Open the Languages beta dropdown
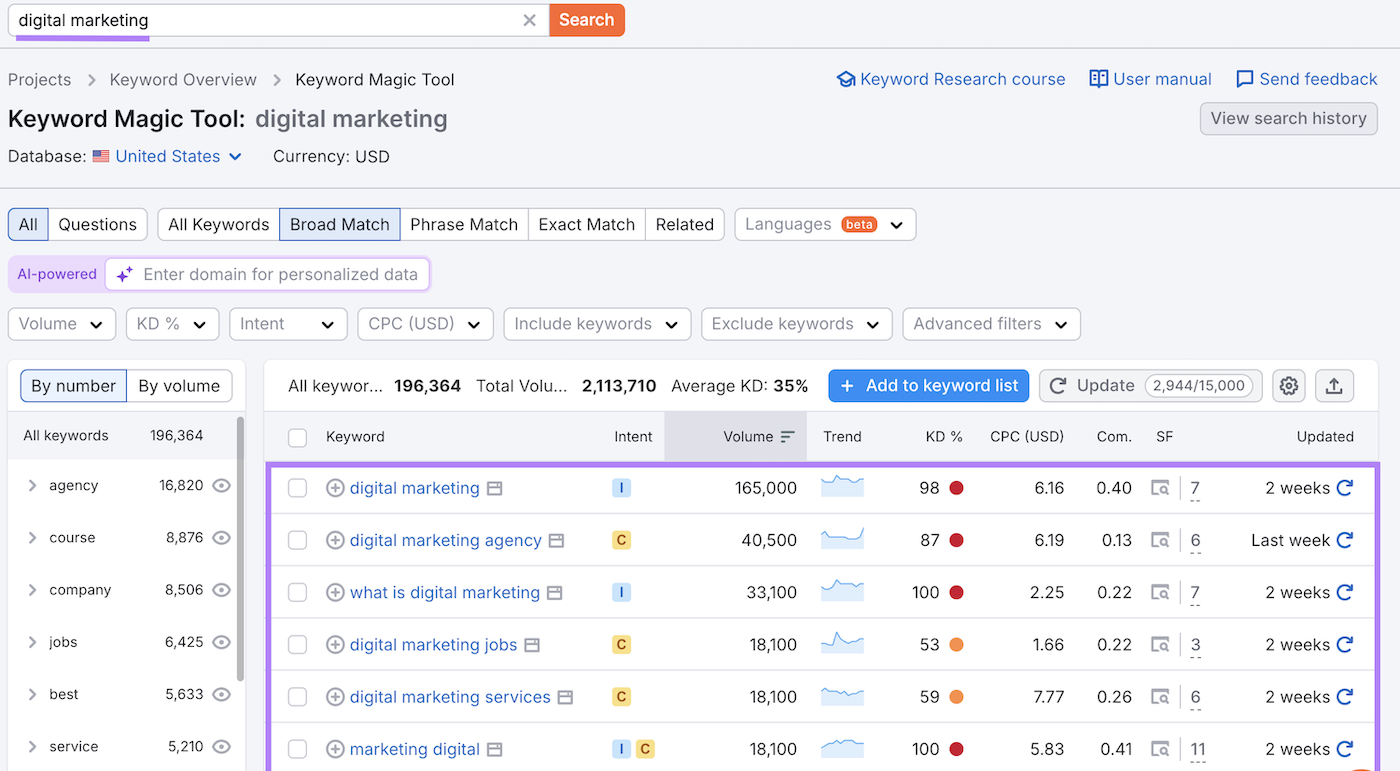 pyautogui.click(x=824, y=224)
